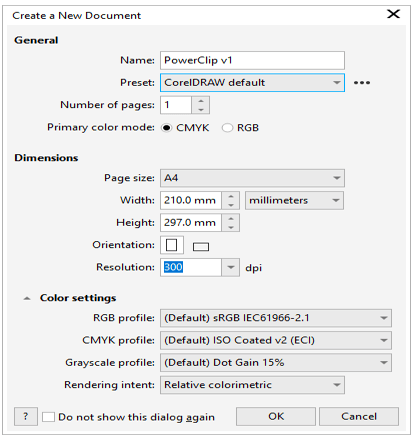Viewport: 412px width, 437px height.
Task: Open the Preset dropdown
Action: 252,83
